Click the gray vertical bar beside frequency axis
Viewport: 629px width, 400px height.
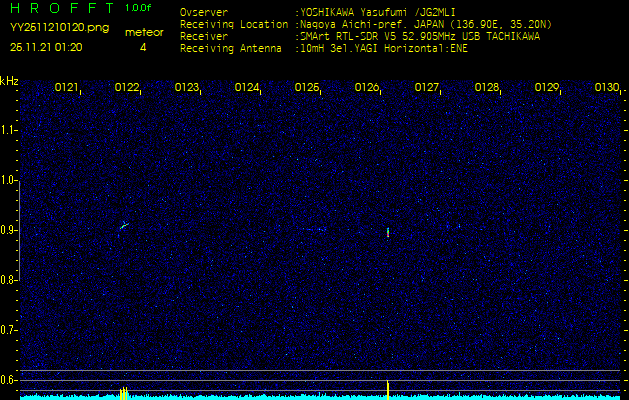[19, 230]
